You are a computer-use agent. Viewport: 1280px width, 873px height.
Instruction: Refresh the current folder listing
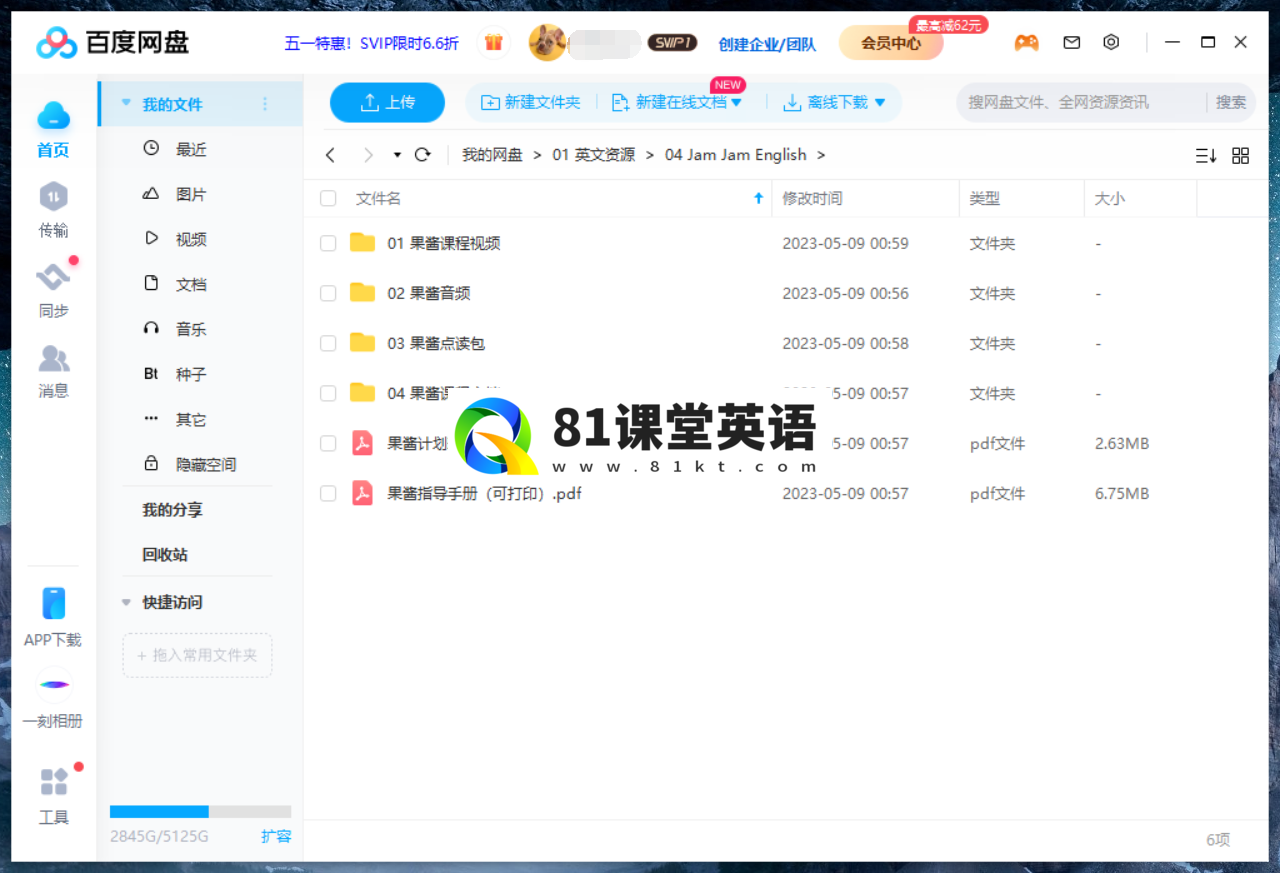click(422, 155)
